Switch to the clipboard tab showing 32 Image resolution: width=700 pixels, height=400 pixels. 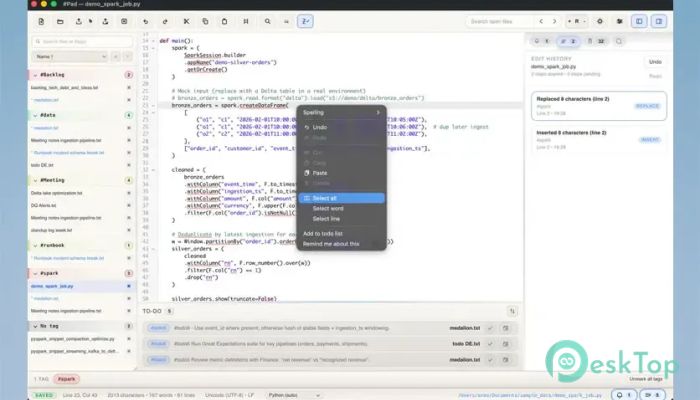point(596,42)
